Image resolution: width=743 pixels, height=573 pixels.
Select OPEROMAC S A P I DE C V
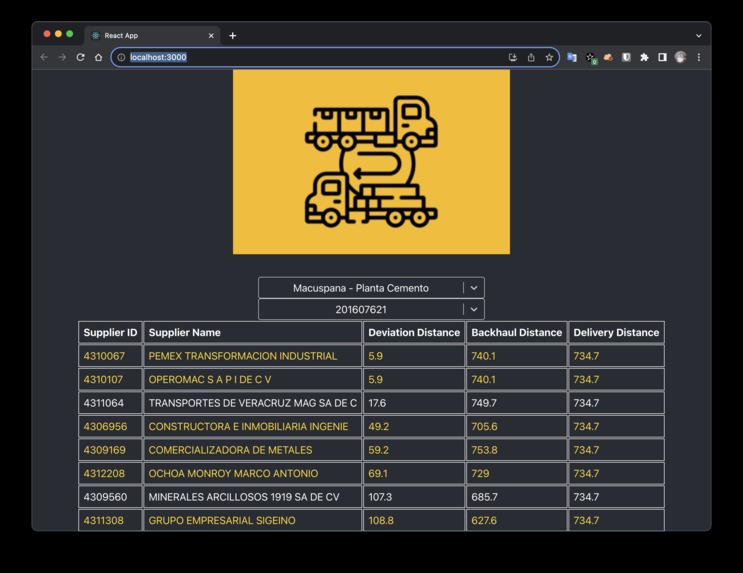(210, 380)
